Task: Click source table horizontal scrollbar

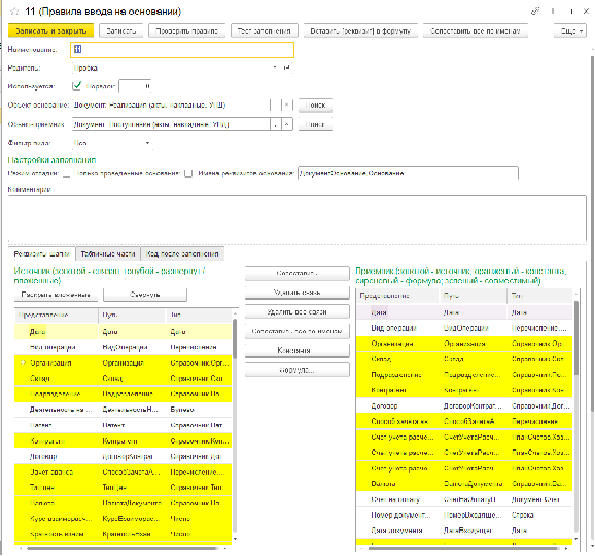Action: 121,548
